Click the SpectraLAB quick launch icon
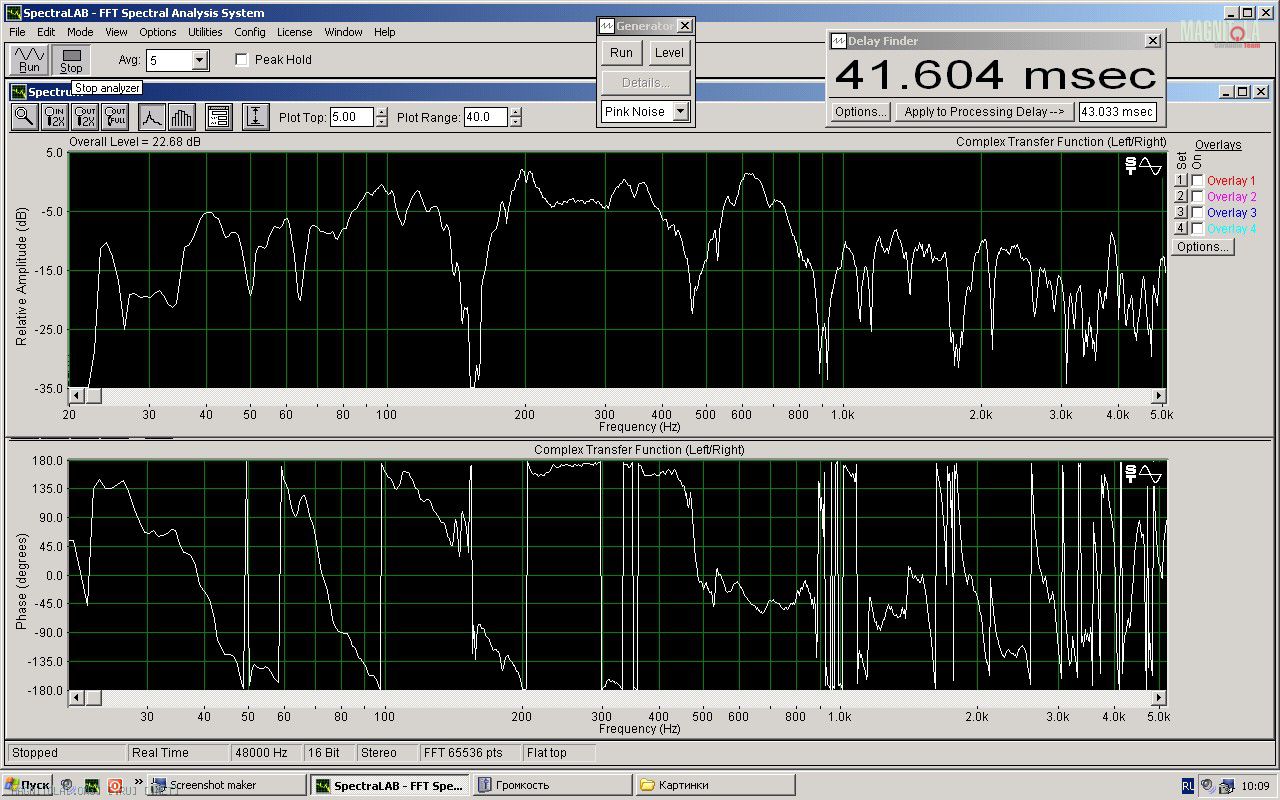Screen dimensions: 1280x800 coord(92,785)
